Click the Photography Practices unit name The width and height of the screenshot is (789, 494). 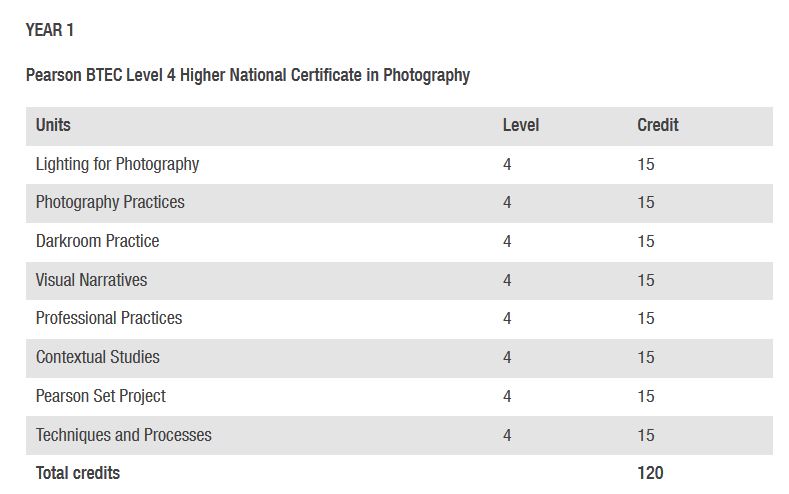point(110,202)
